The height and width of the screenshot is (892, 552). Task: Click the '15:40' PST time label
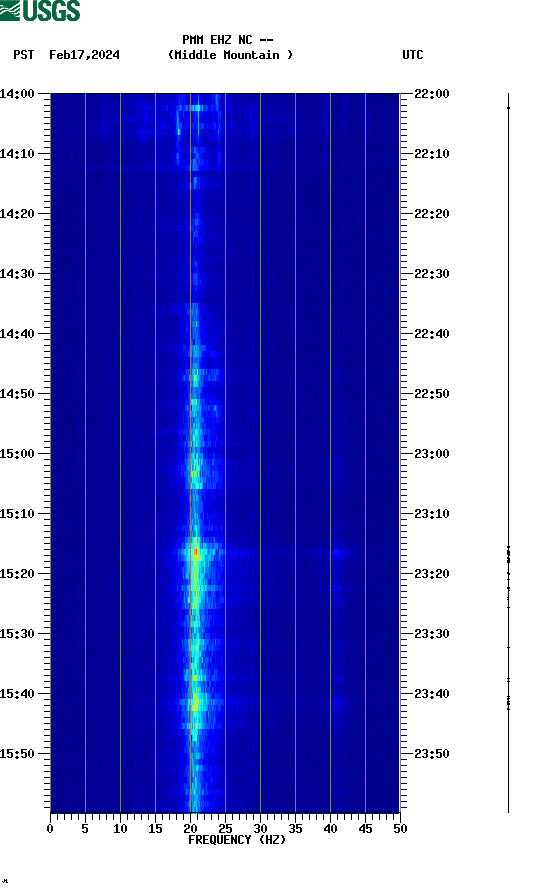tap(17, 694)
